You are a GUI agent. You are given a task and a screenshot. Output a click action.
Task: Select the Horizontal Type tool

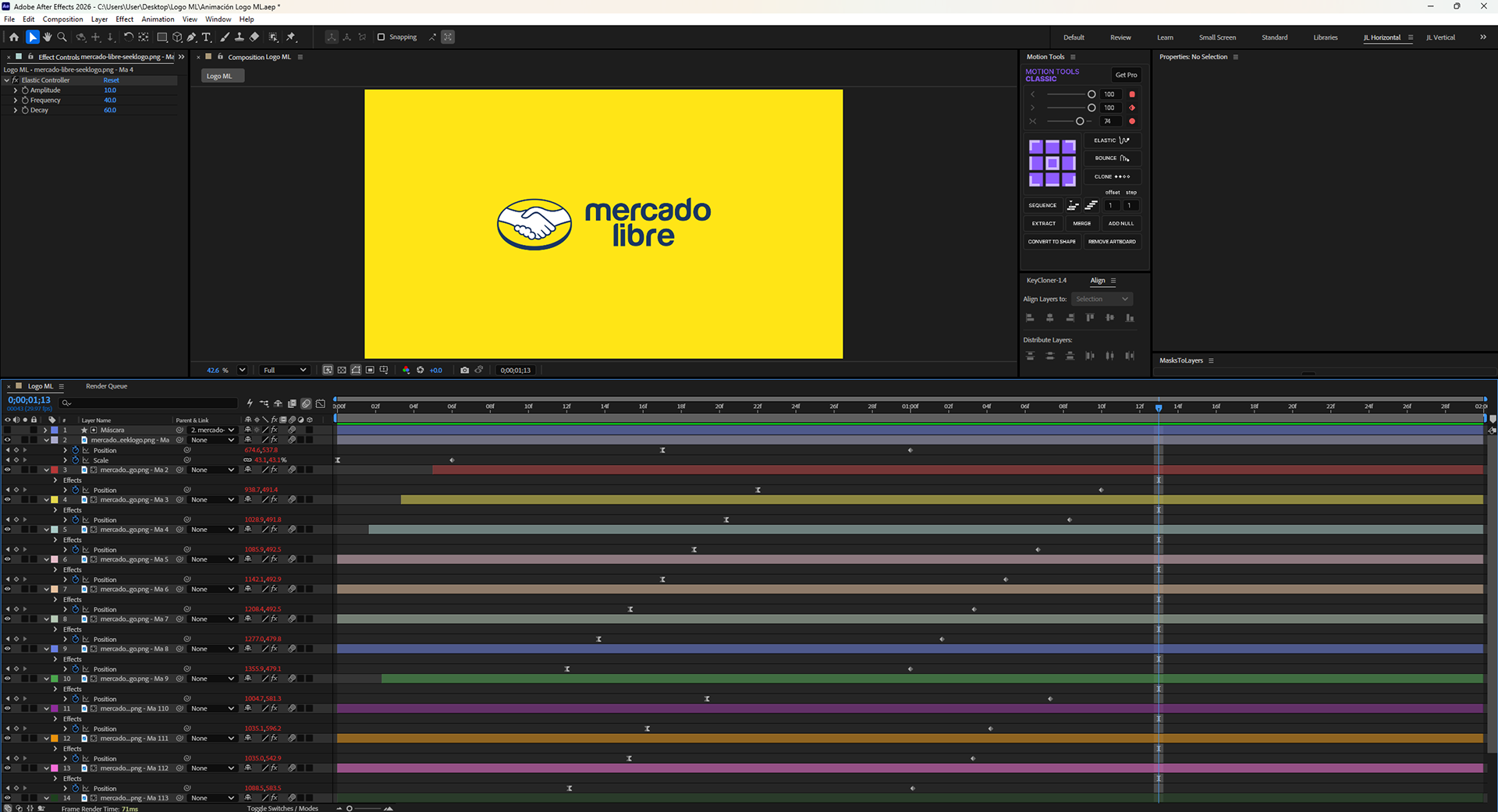pyautogui.click(x=207, y=37)
